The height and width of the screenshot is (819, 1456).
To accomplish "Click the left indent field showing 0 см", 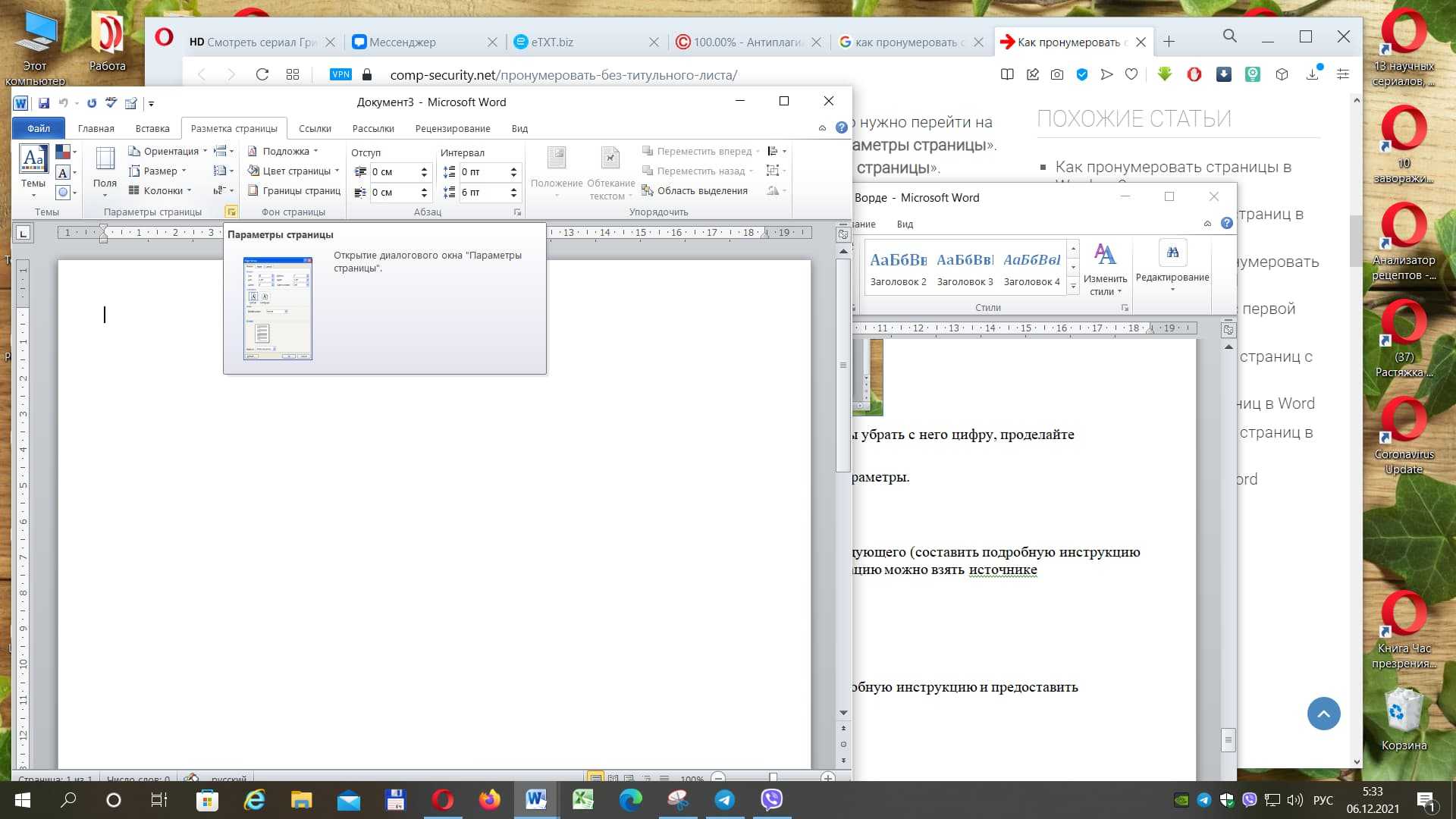I will click(x=394, y=172).
